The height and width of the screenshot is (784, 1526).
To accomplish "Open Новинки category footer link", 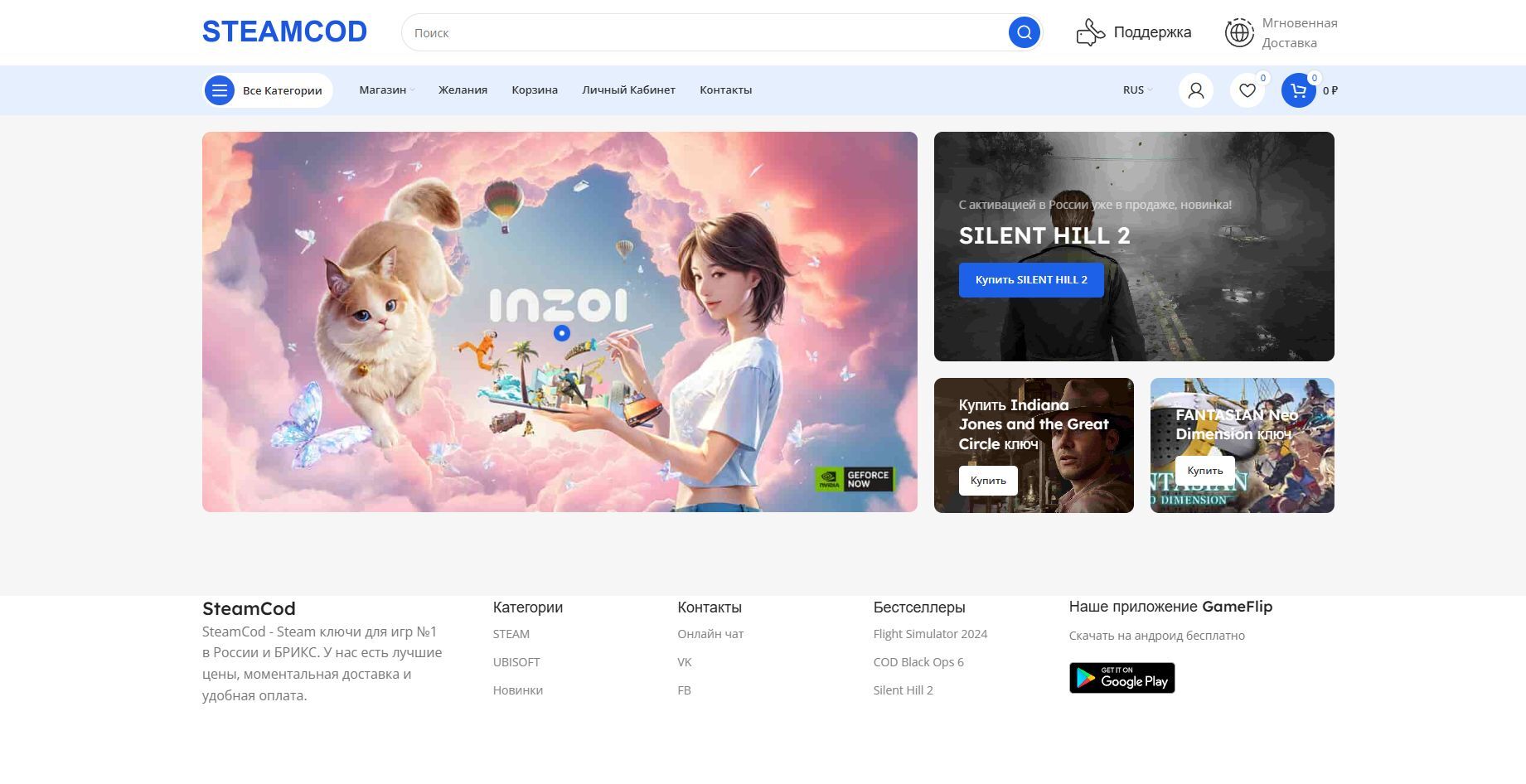I will pyautogui.click(x=518, y=690).
